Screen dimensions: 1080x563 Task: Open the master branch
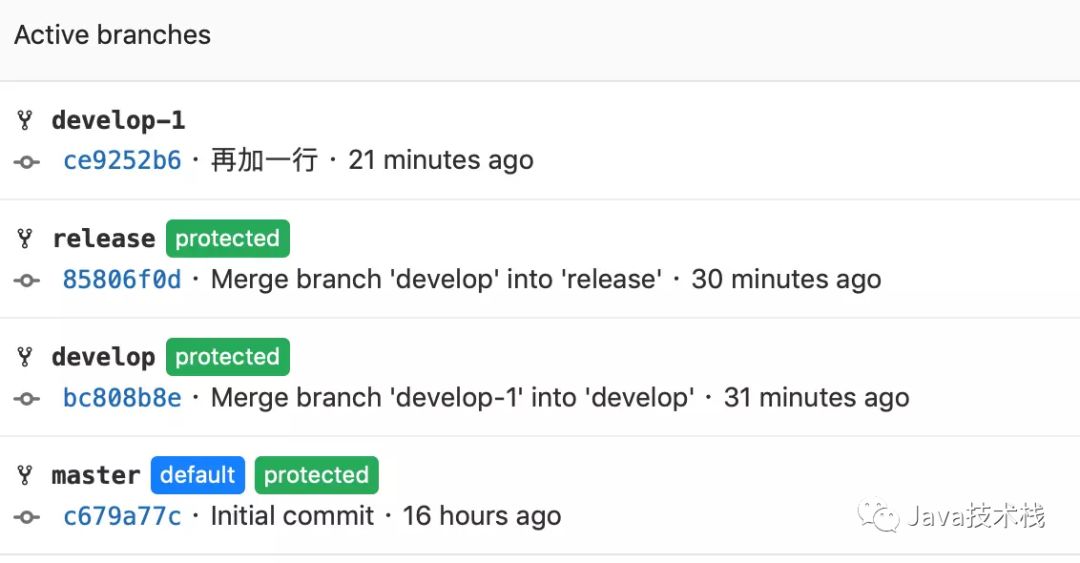click(x=96, y=475)
